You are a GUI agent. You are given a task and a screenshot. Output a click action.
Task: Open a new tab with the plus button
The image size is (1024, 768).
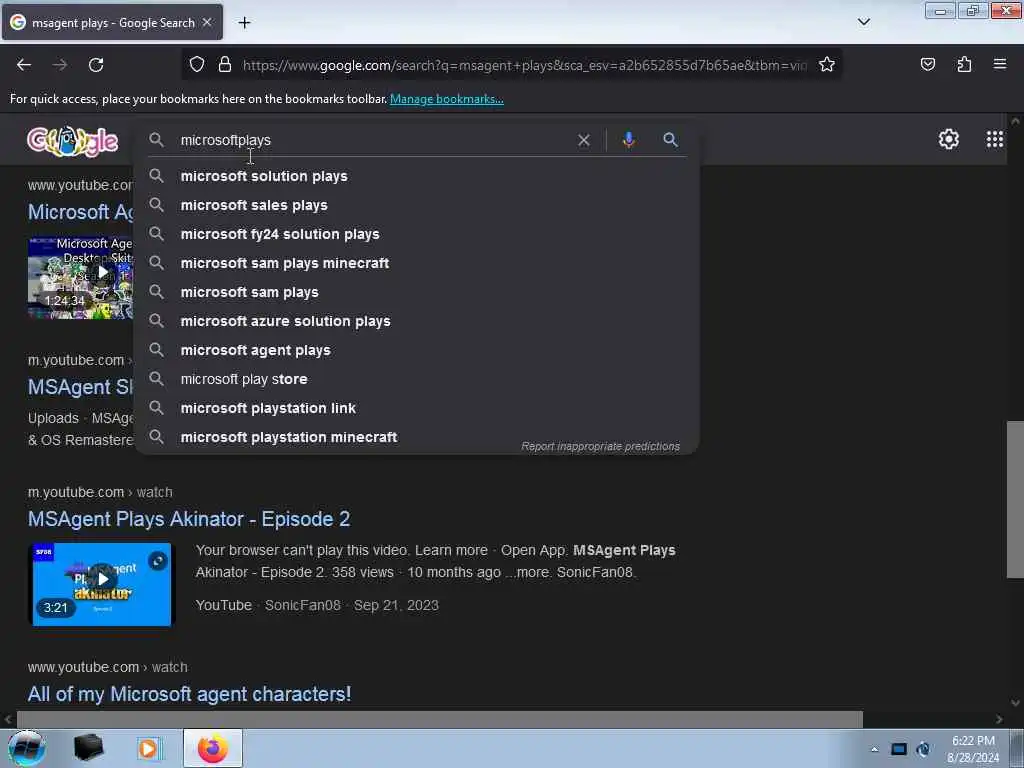(244, 23)
